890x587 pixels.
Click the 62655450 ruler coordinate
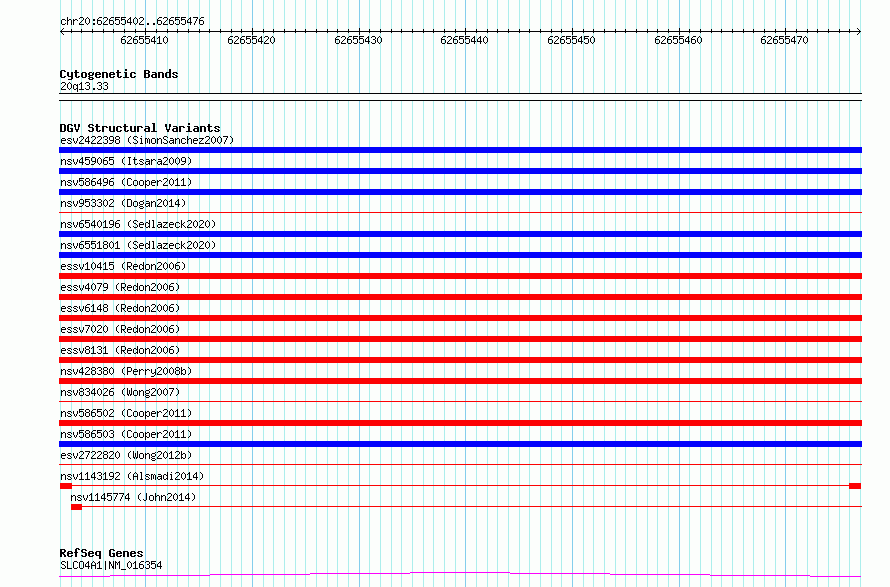coord(571,40)
